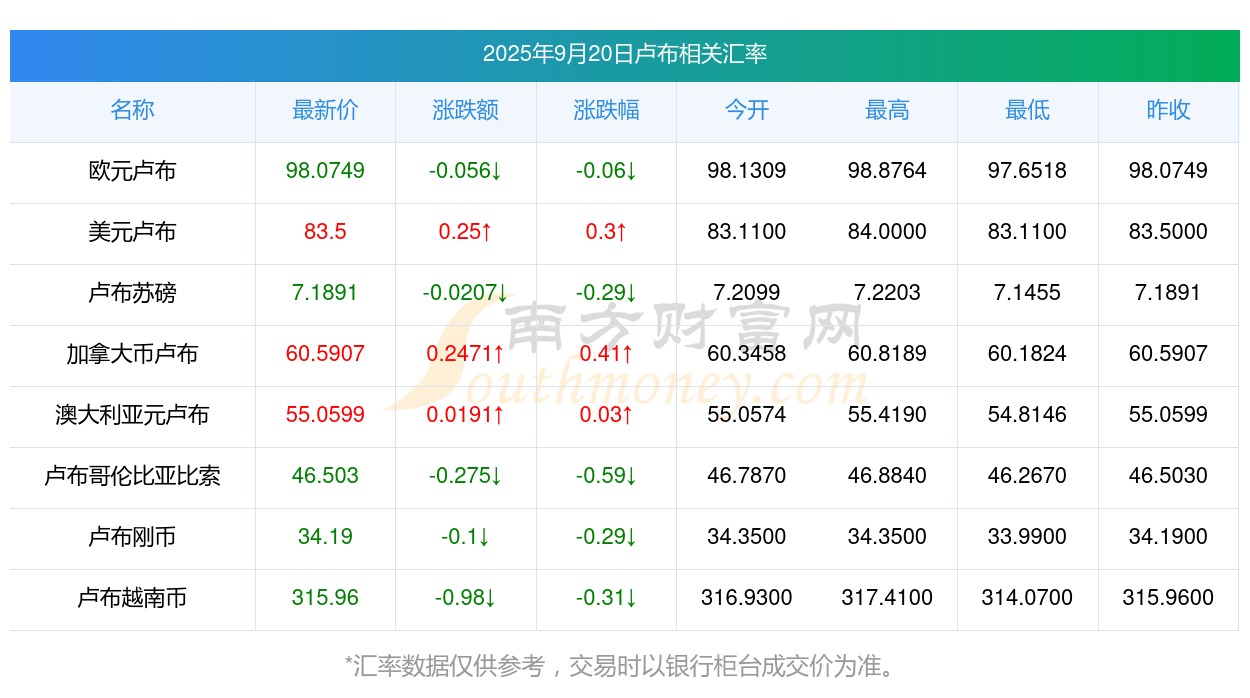Screen dimensions: 1250x698
Task: Click the 卢布苏磅 row name
Action: (x=132, y=293)
